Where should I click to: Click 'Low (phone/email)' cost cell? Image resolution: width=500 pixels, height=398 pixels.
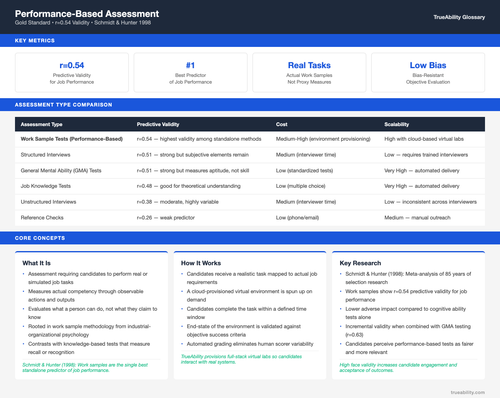click(297, 218)
